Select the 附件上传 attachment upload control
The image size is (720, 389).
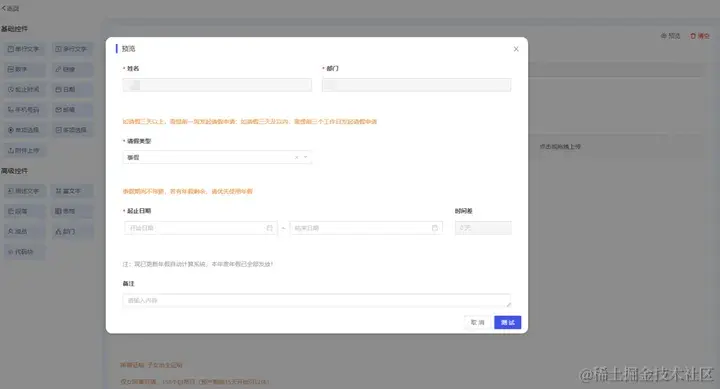pyautogui.click(x=24, y=151)
